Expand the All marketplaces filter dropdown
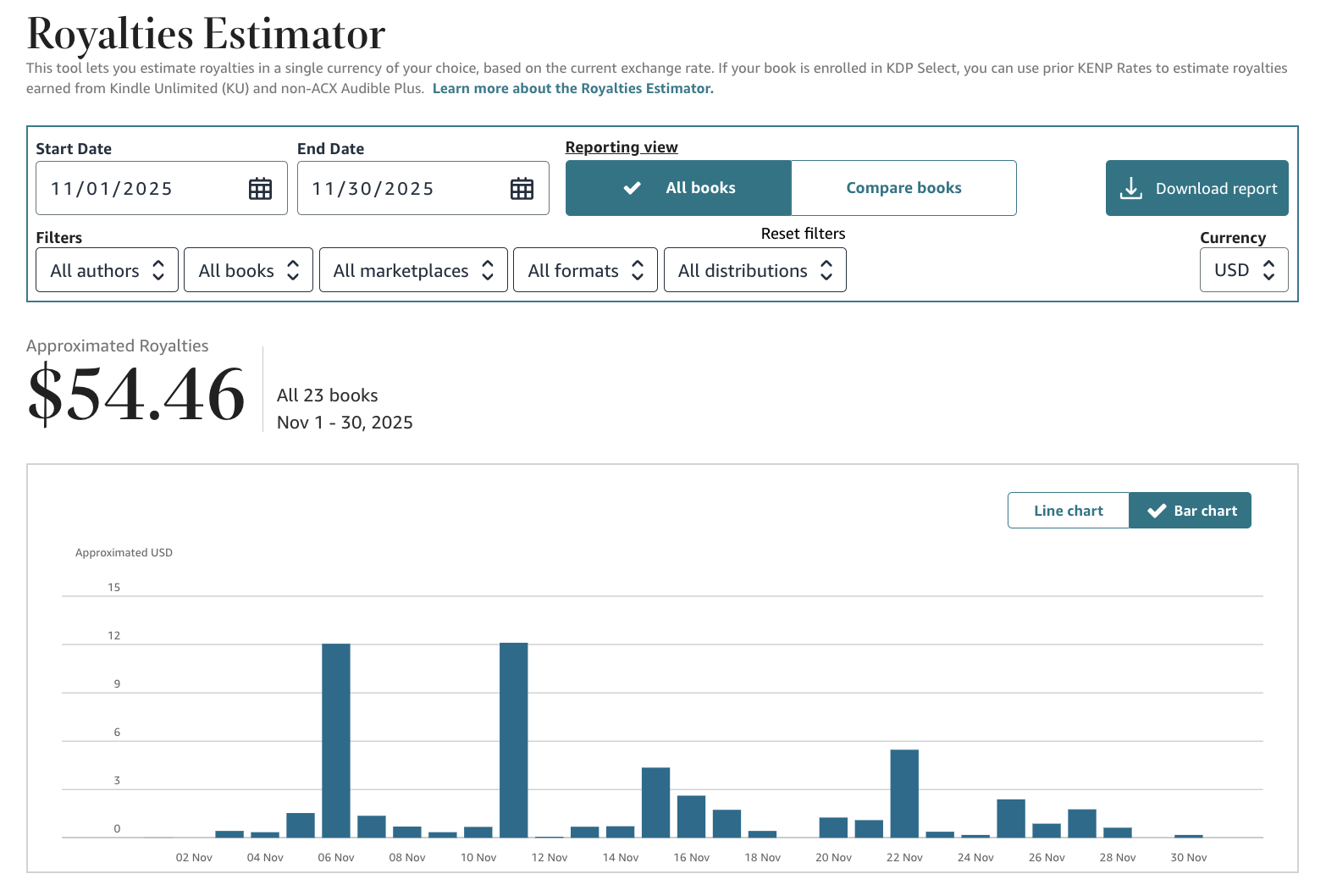Image resolution: width=1326 pixels, height=896 pixels. pos(413,270)
